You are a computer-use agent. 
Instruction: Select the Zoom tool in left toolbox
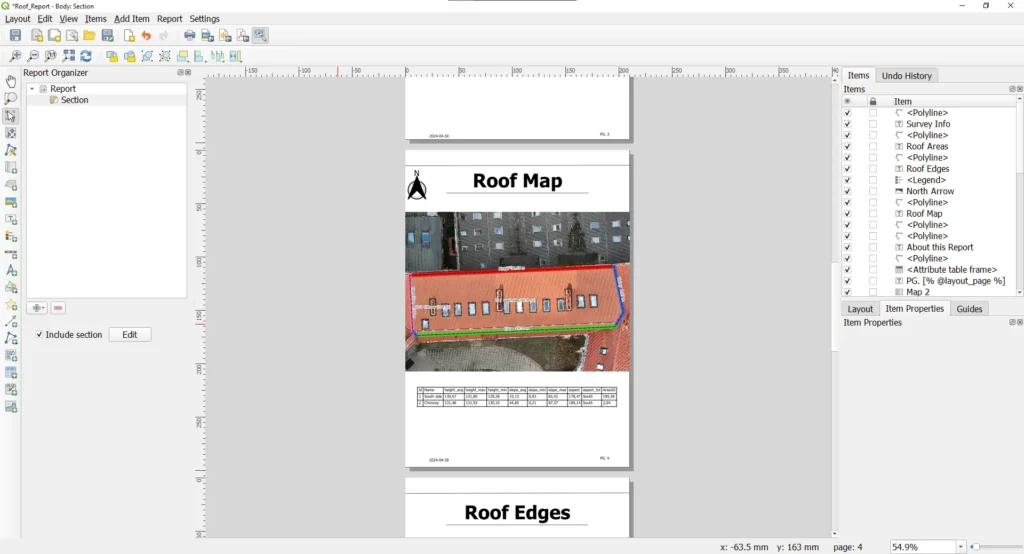click(10, 99)
